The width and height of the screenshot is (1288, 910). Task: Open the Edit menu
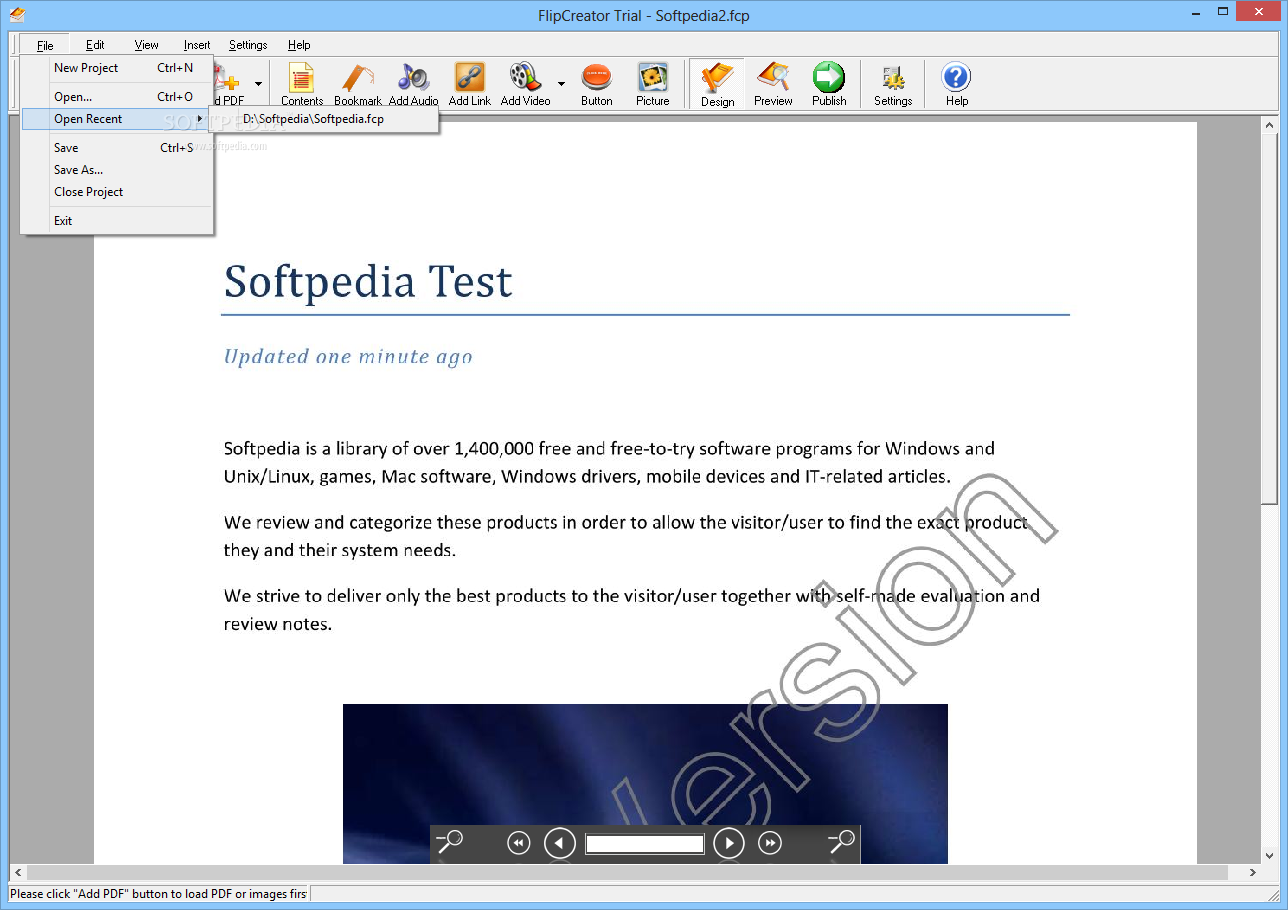(95, 45)
